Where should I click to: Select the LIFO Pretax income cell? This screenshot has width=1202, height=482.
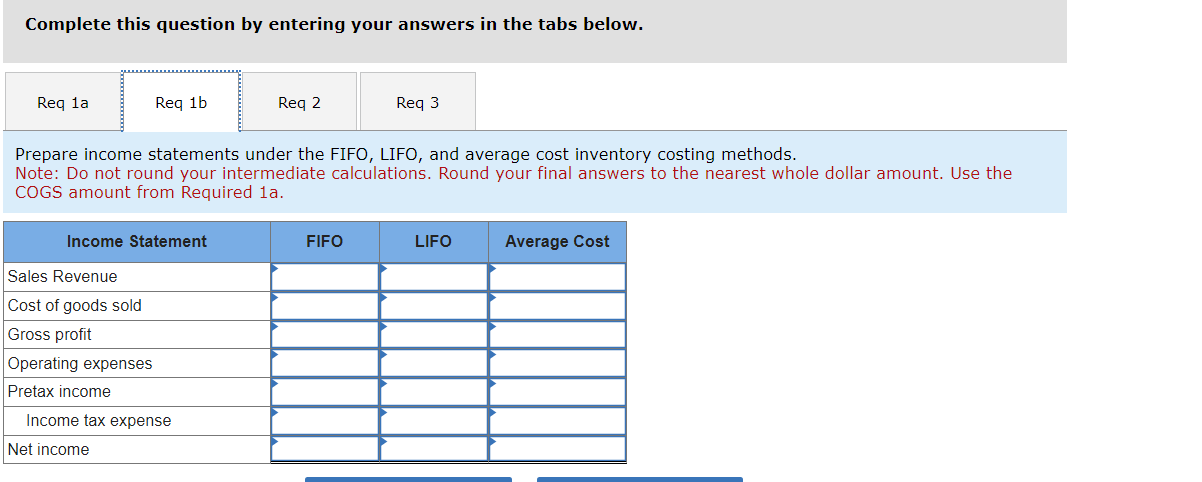click(434, 392)
